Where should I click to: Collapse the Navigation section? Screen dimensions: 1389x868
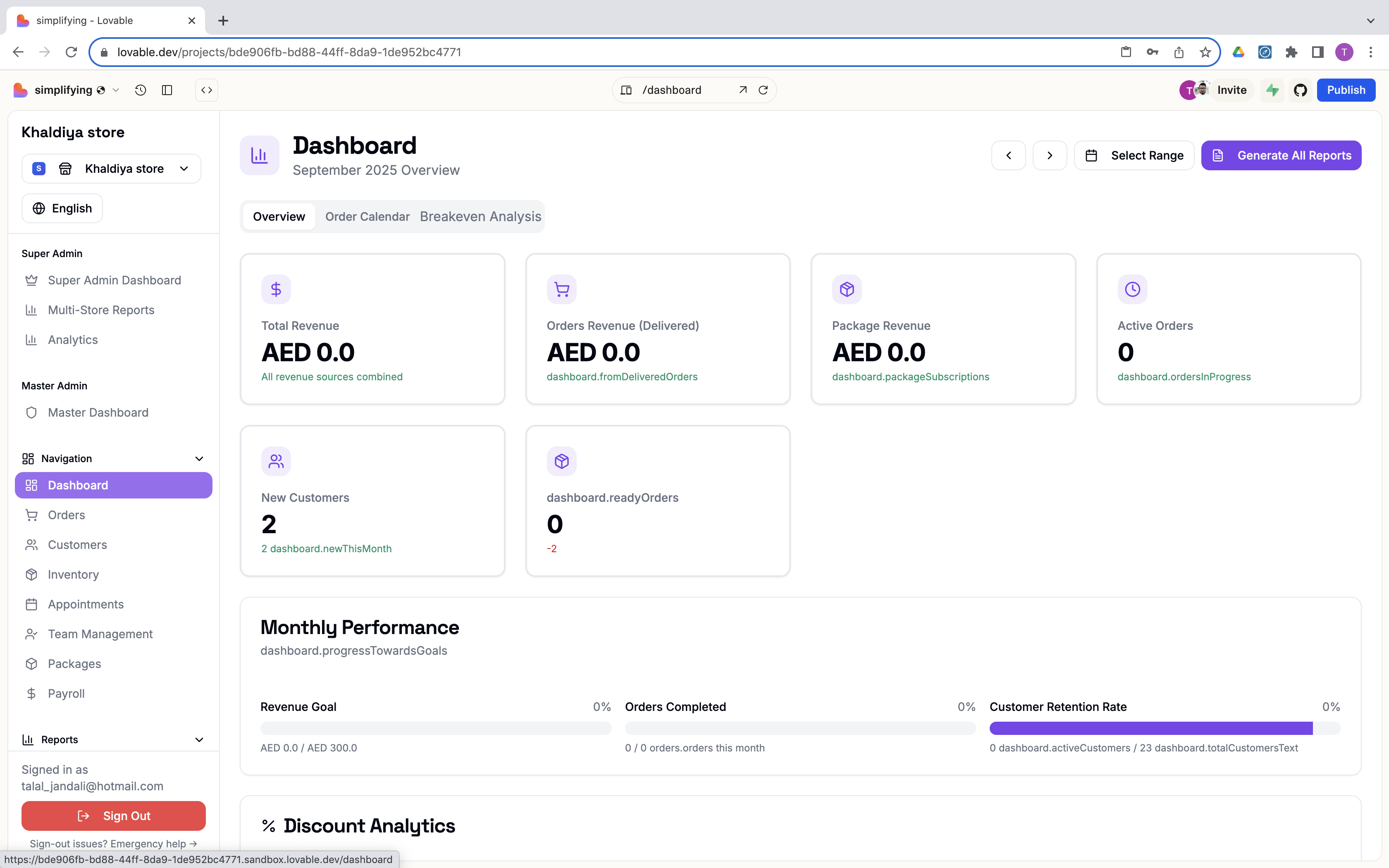[113, 459]
